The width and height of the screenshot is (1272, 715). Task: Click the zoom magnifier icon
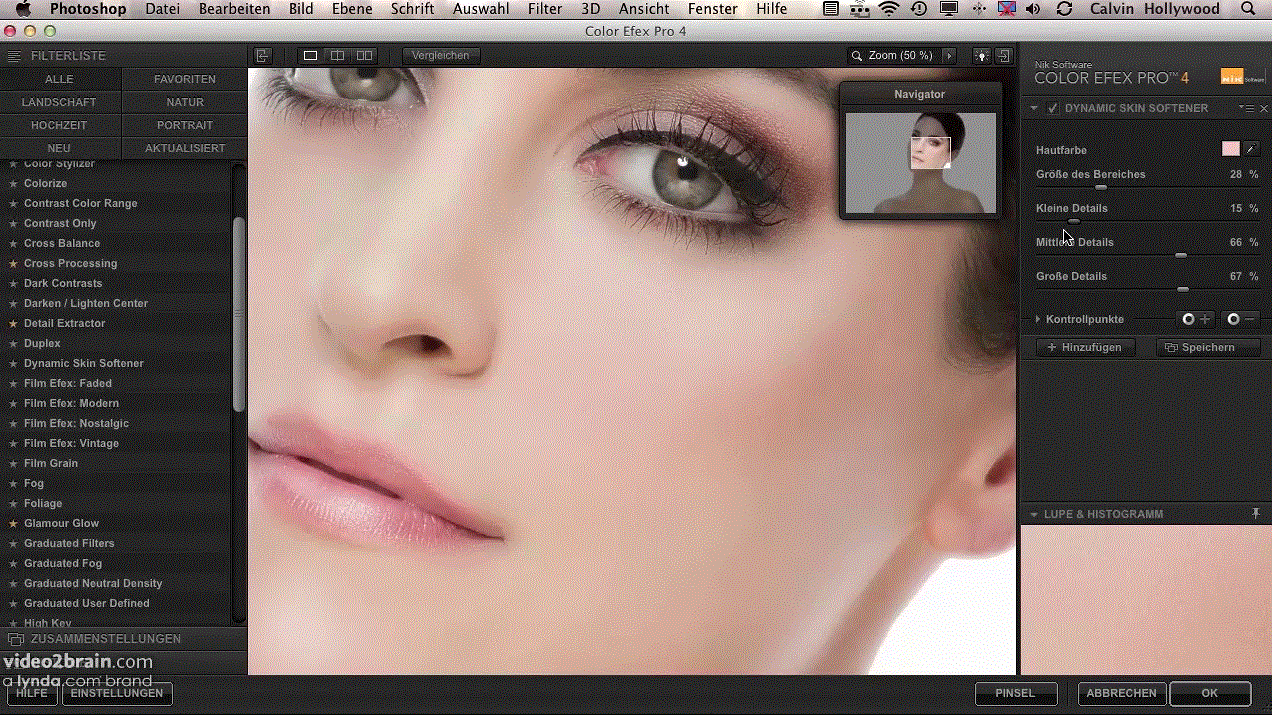click(x=857, y=56)
